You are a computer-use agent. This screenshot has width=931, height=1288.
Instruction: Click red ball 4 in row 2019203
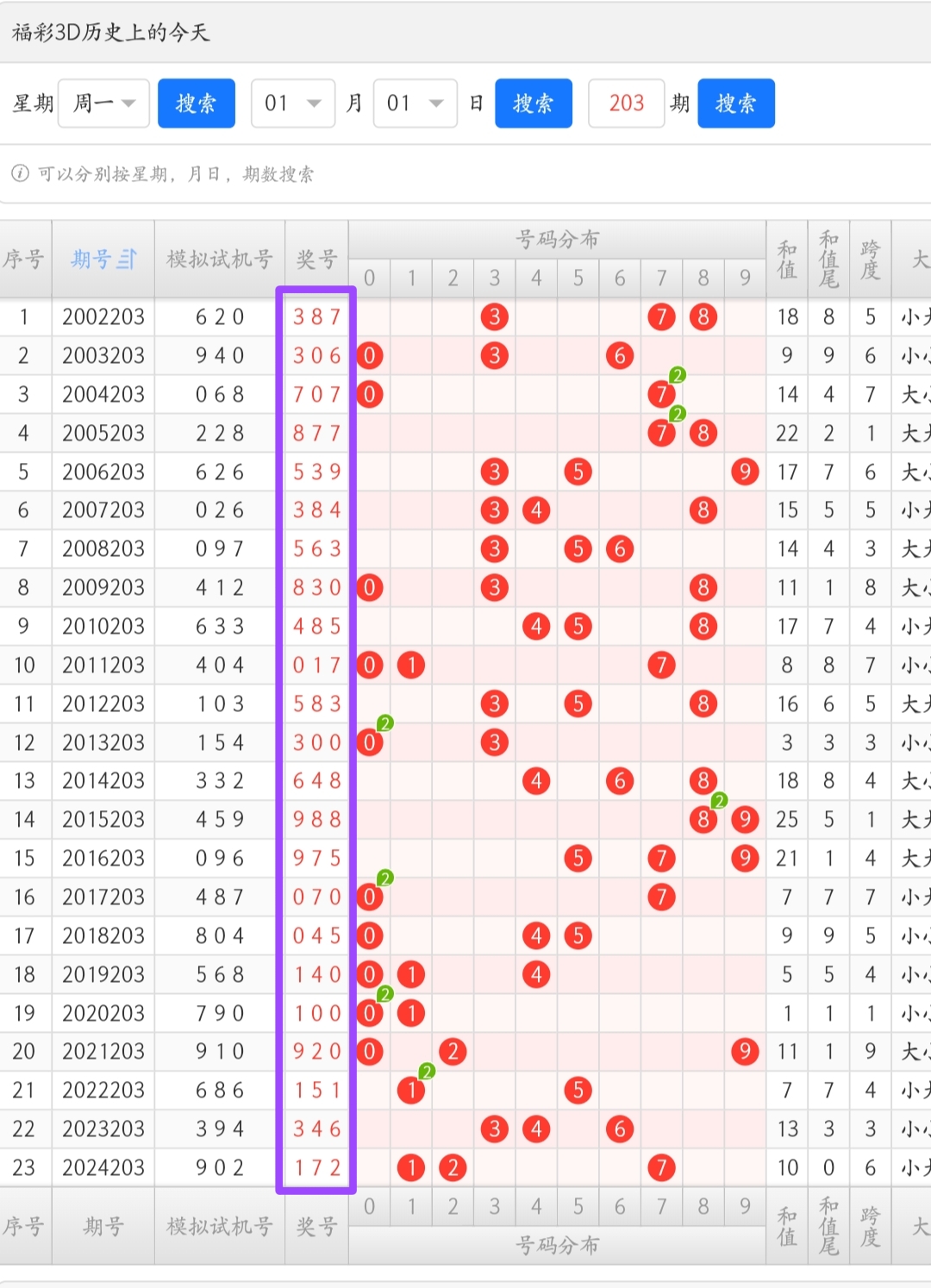pos(536,974)
